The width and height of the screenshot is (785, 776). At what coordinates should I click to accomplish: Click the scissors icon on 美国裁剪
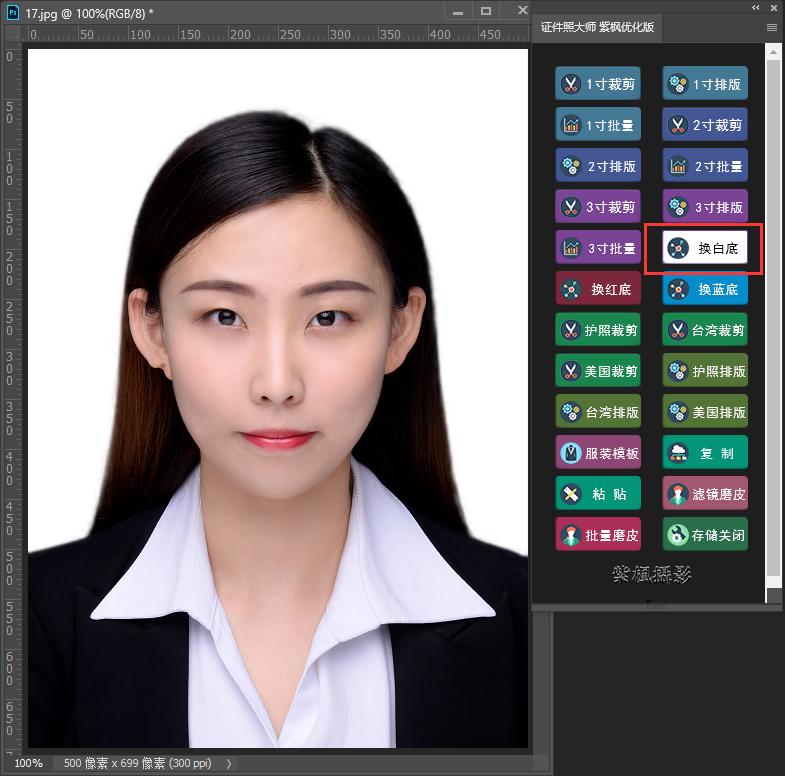[571, 370]
